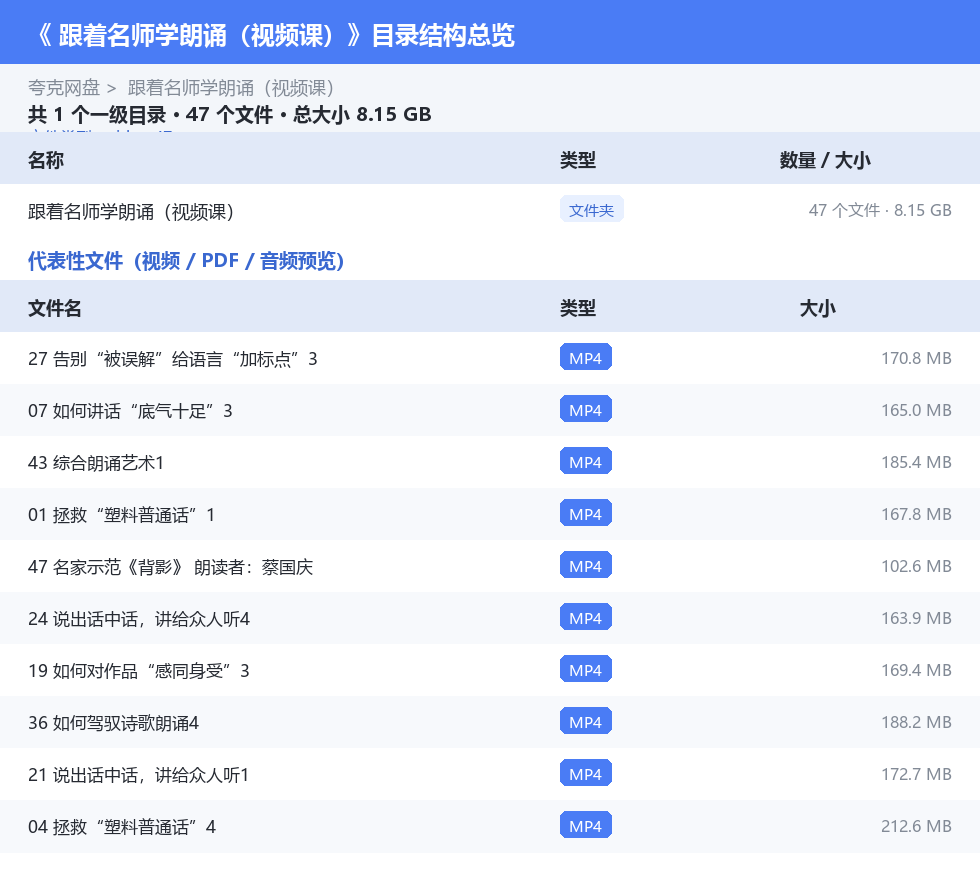The width and height of the screenshot is (980, 884).
Task: Open the 跟着名师学朗诵（视频课） breadcrumb entry
Action: point(232,88)
